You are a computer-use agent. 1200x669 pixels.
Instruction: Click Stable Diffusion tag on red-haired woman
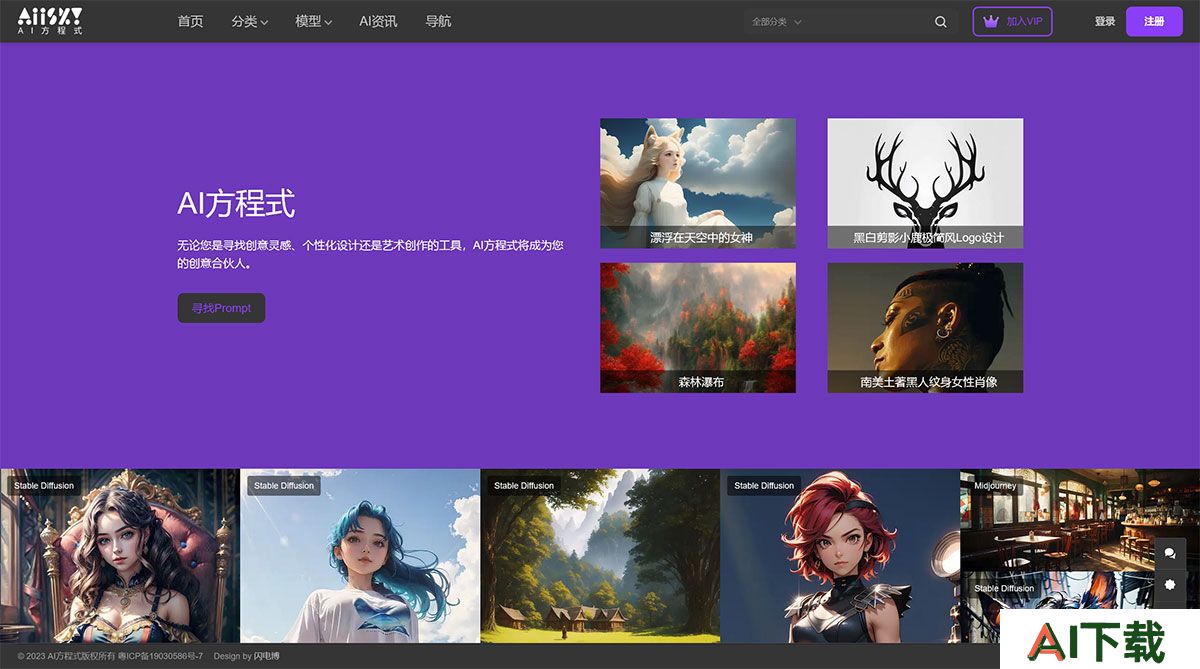[764, 486]
